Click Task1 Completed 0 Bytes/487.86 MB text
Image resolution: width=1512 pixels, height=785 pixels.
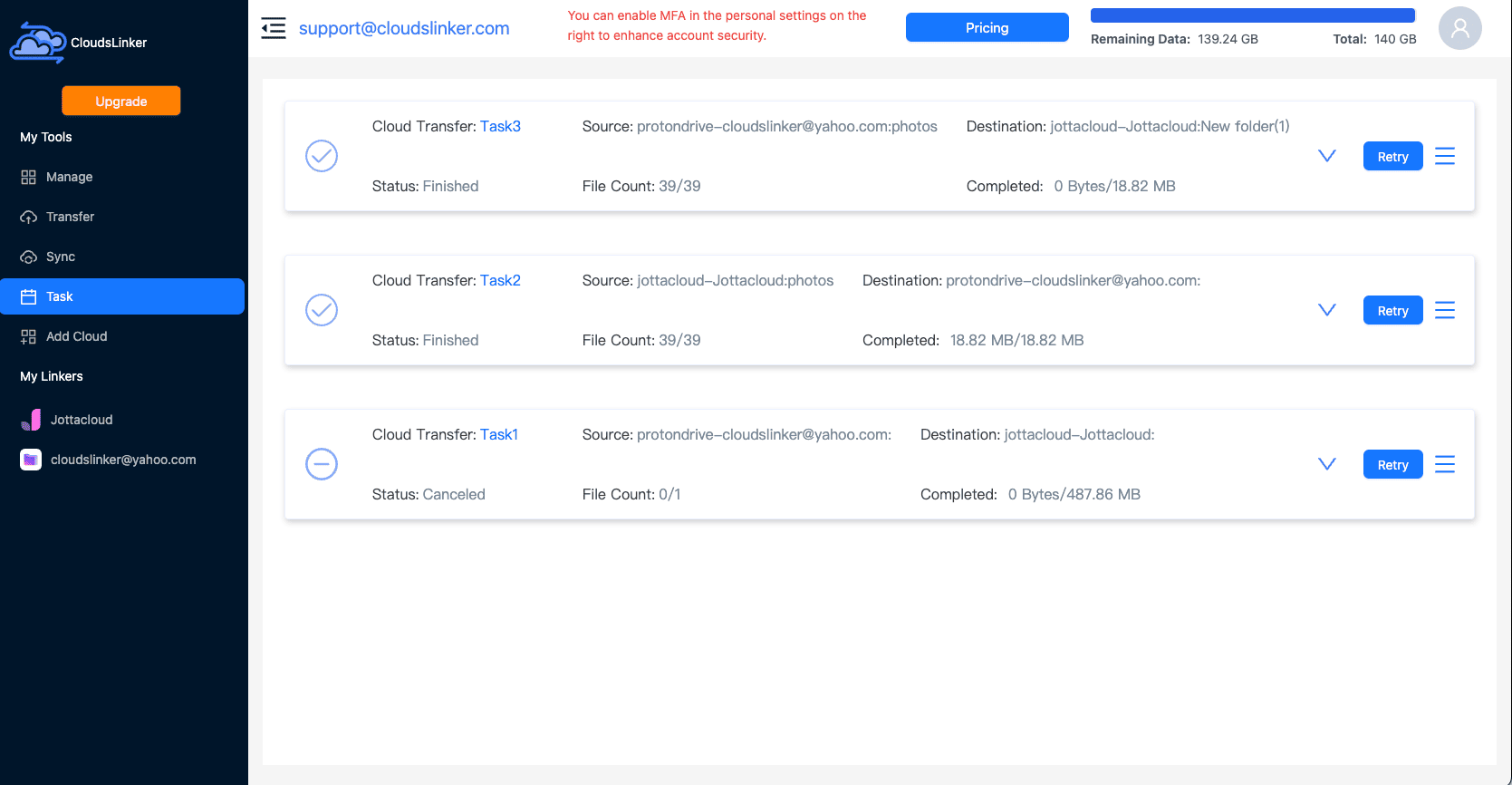tap(1074, 494)
